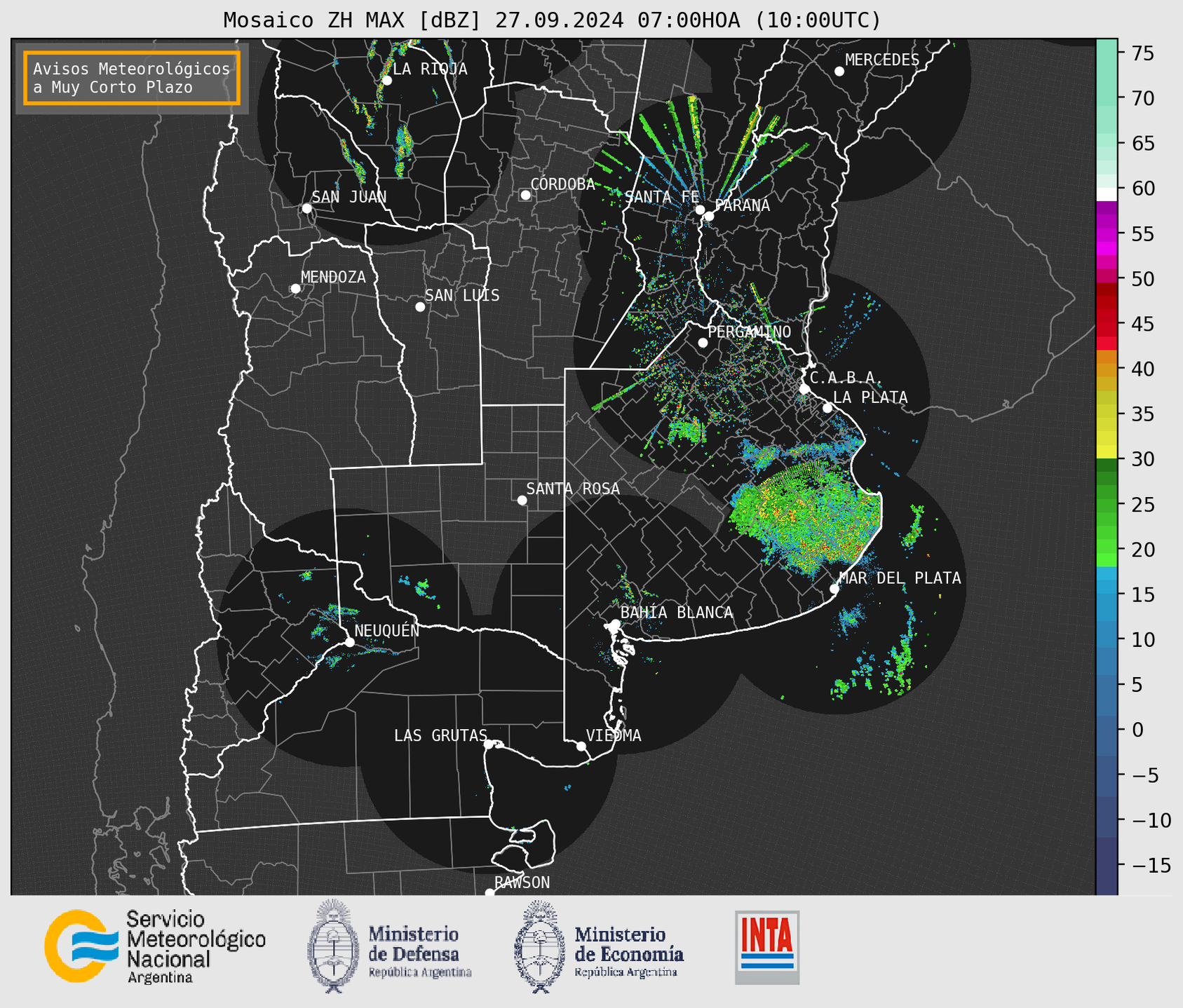Click the NEUQUÉN label
Viewport: 1183px width, 1008px height.
[386, 630]
